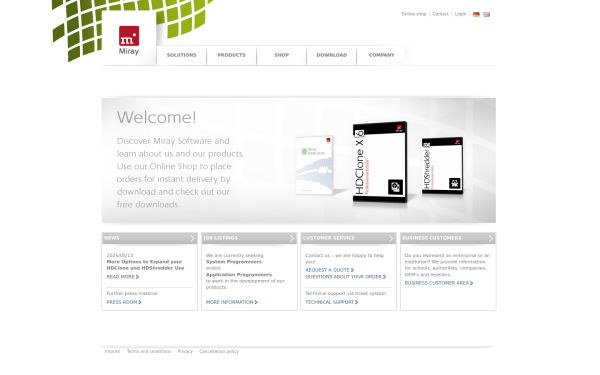Click the HDClone X 6 product box

tap(380, 162)
